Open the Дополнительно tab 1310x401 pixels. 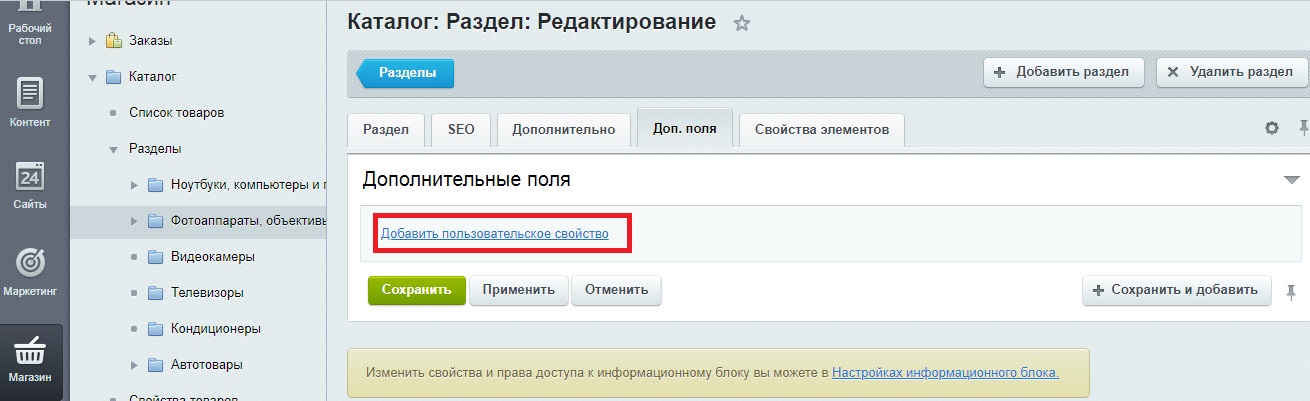click(x=563, y=130)
